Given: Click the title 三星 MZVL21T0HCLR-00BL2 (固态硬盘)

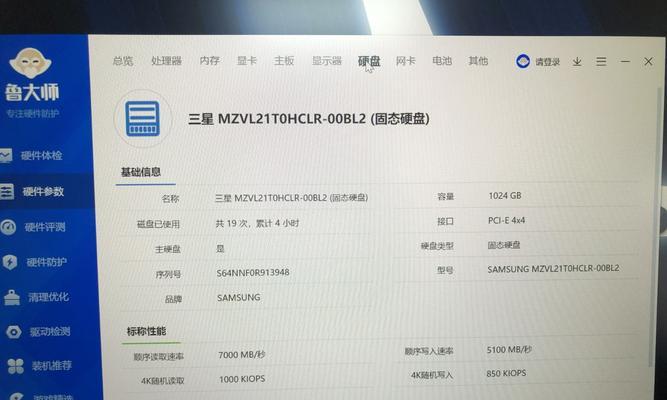Looking at the screenshot, I should (309, 119).
